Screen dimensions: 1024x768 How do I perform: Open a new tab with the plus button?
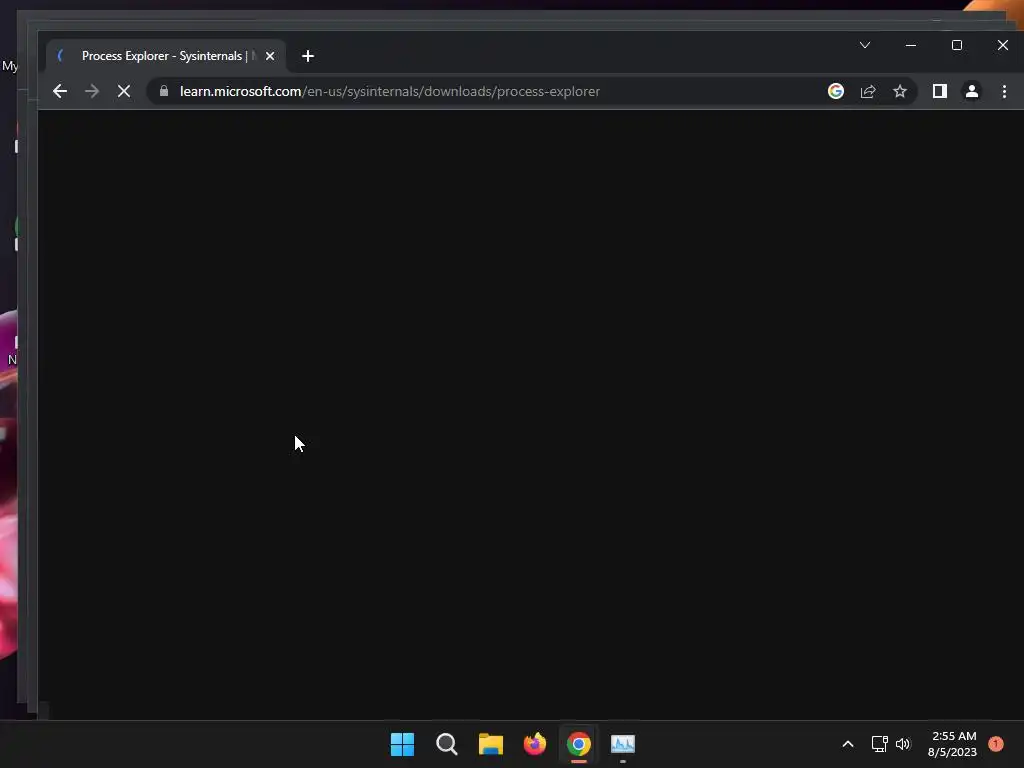(308, 56)
